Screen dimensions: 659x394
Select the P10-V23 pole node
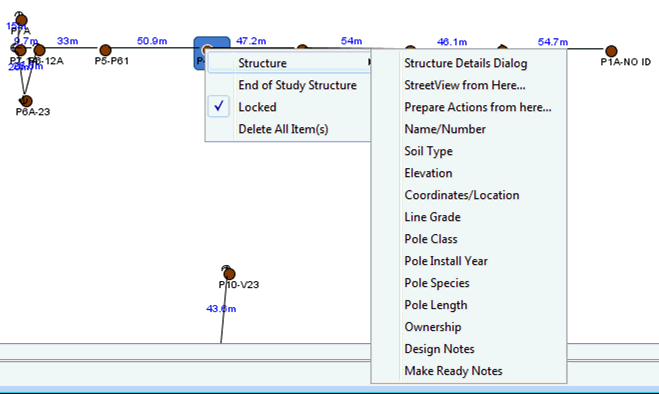click(229, 274)
